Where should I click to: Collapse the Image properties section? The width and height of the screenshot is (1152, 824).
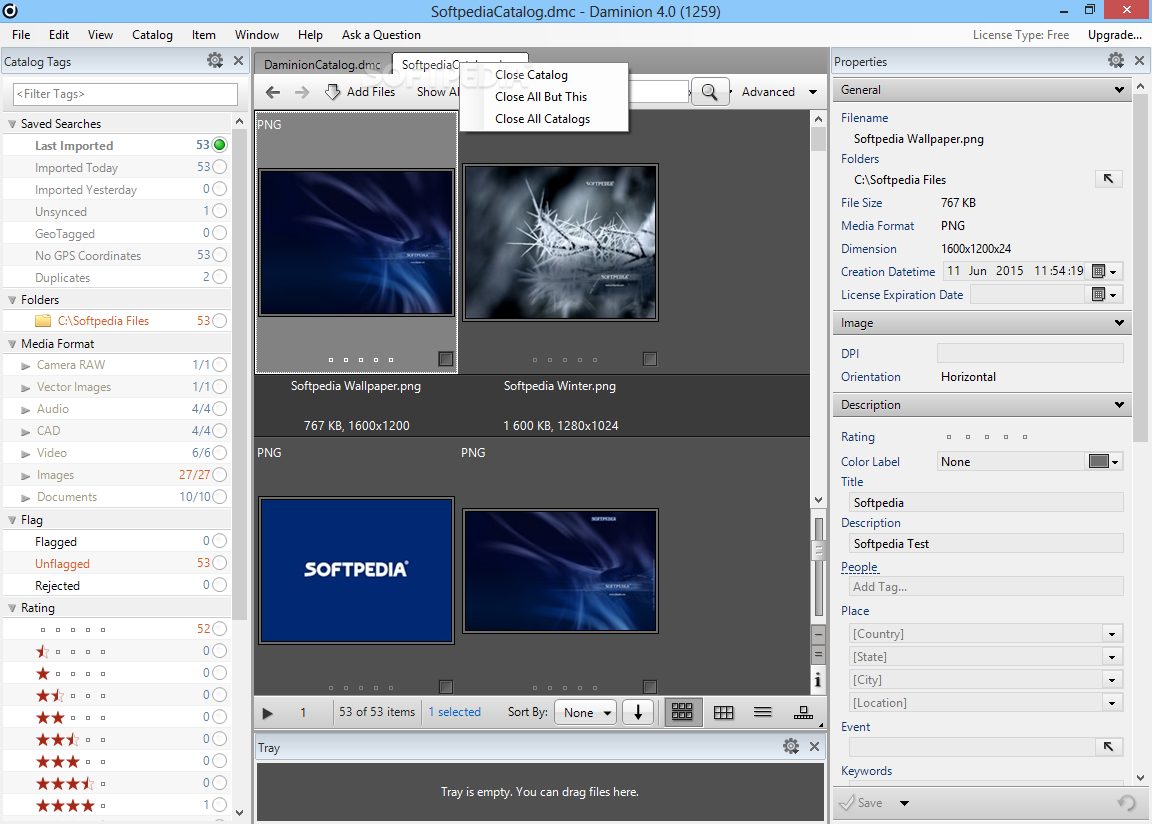click(x=1119, y=322)
